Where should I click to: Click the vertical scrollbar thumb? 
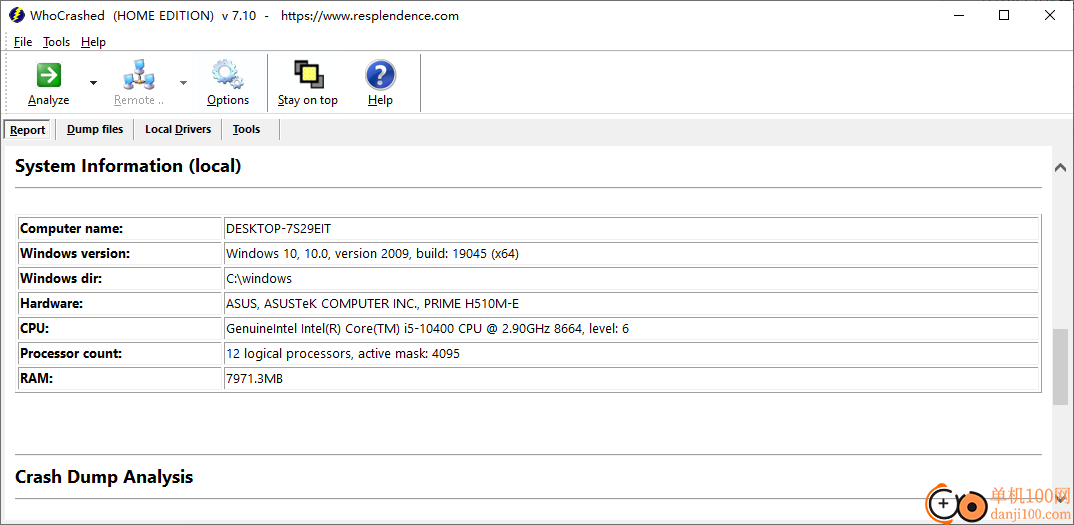1060,367
